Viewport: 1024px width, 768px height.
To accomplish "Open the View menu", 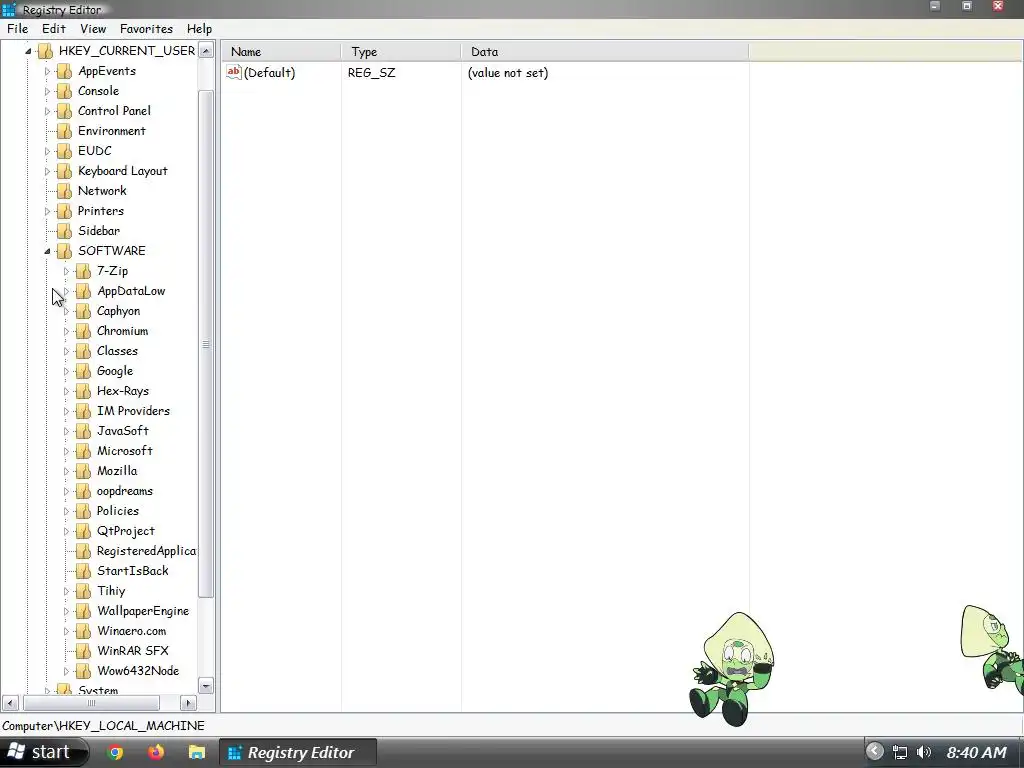I will coord(93,29).
